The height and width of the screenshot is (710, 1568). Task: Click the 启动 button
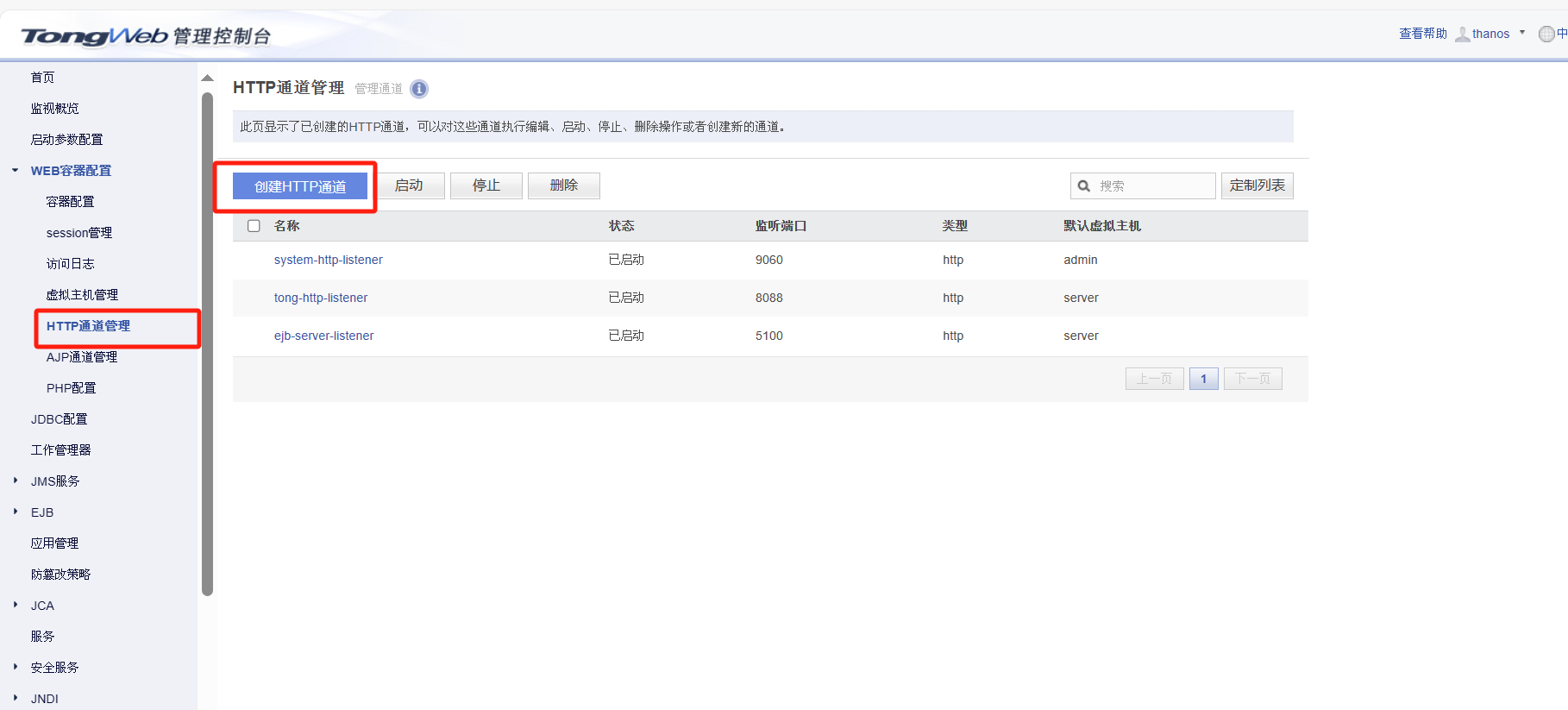point(409,185)
